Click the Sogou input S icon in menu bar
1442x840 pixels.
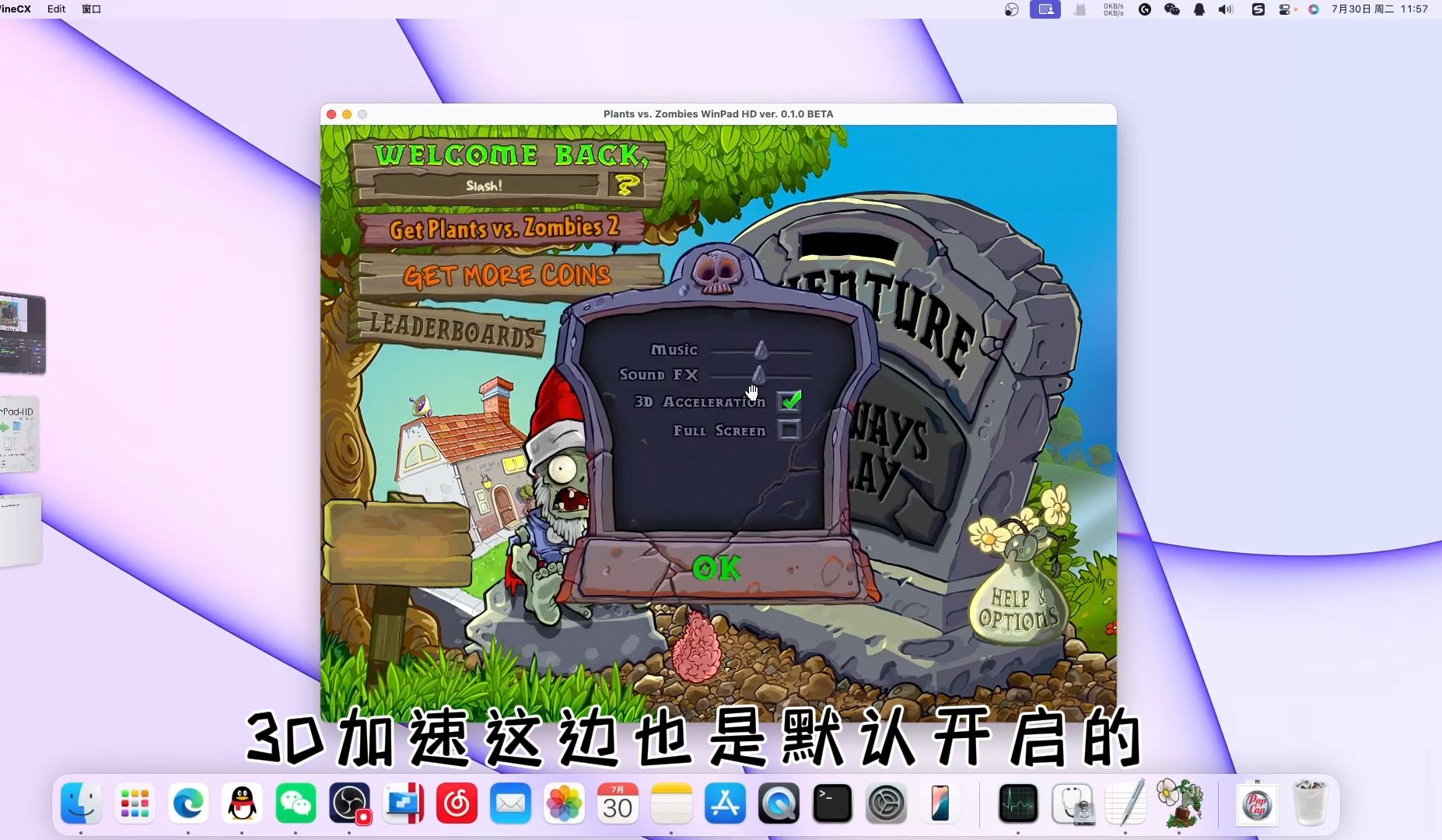click(1258, 9)
